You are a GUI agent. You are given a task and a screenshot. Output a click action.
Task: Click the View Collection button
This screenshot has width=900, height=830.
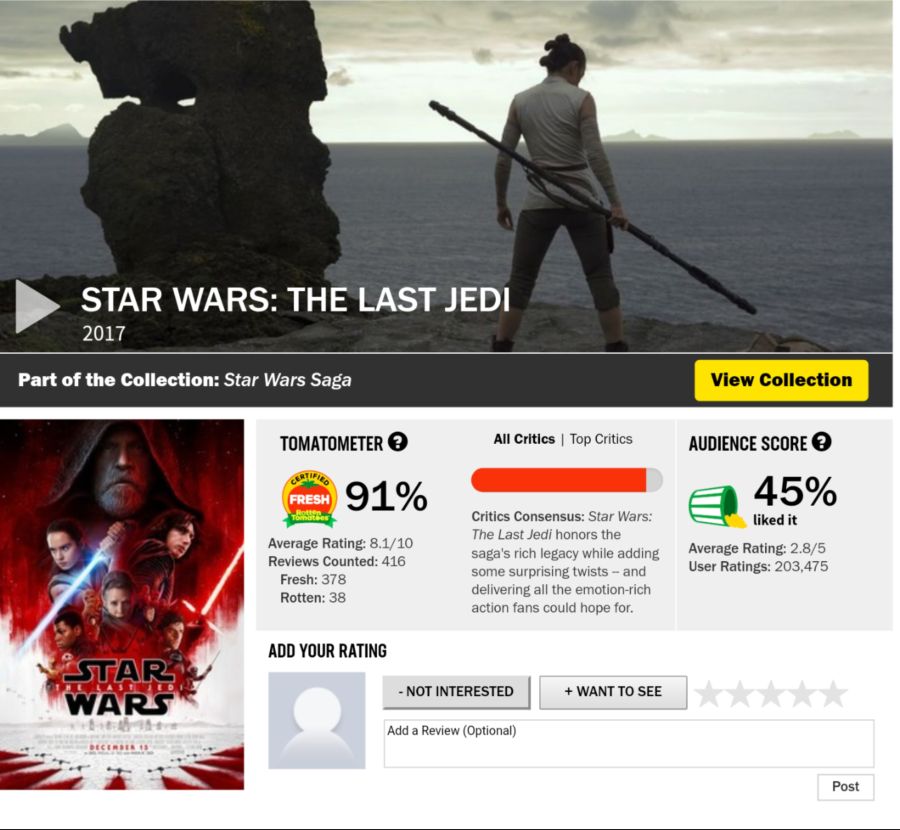781,380
